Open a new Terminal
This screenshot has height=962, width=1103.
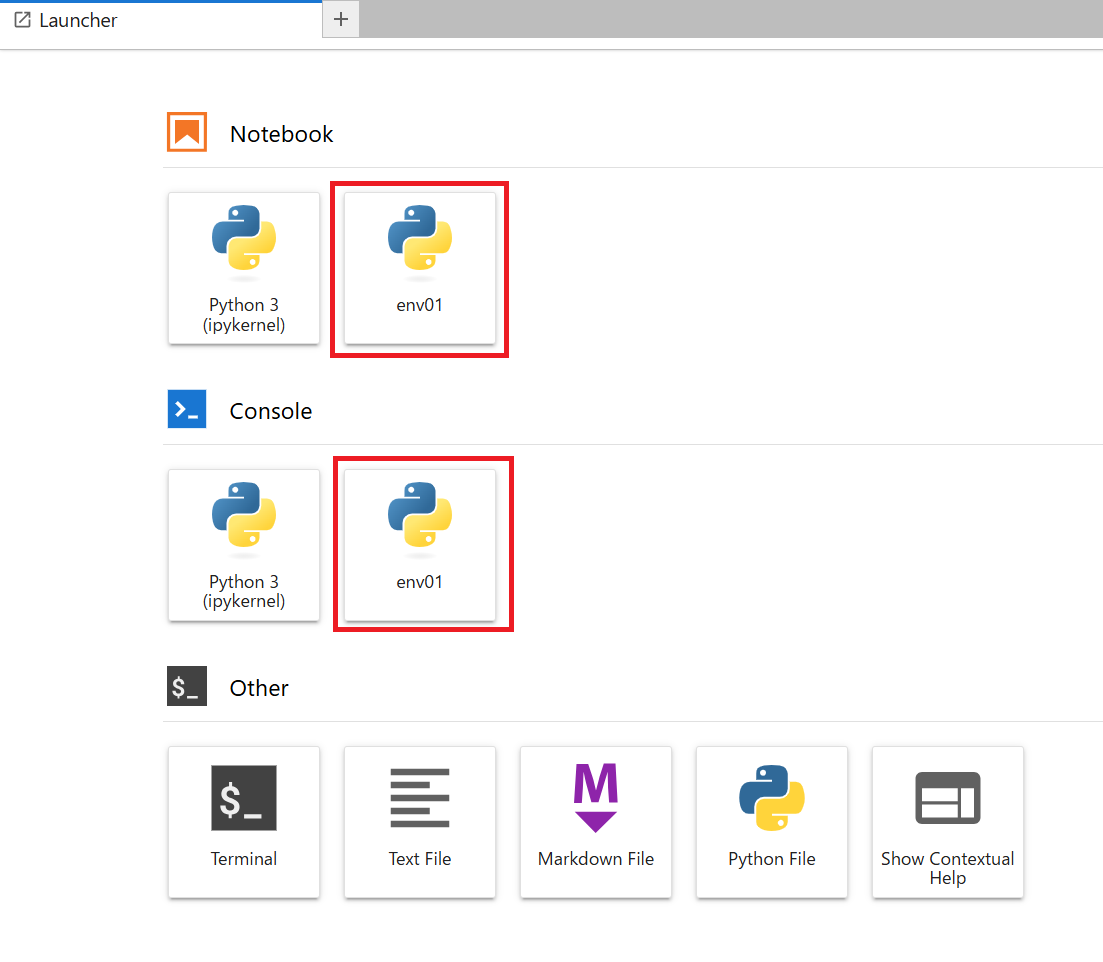click(244, 821)
